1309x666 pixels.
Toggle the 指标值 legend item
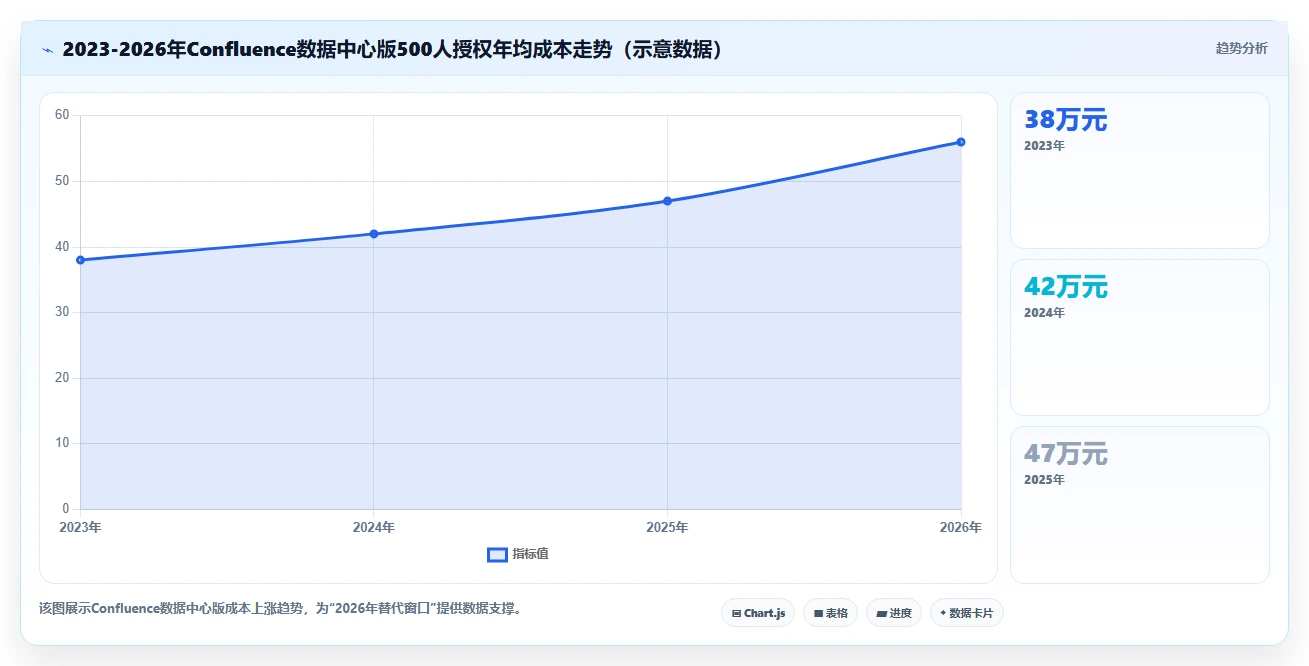518,554
